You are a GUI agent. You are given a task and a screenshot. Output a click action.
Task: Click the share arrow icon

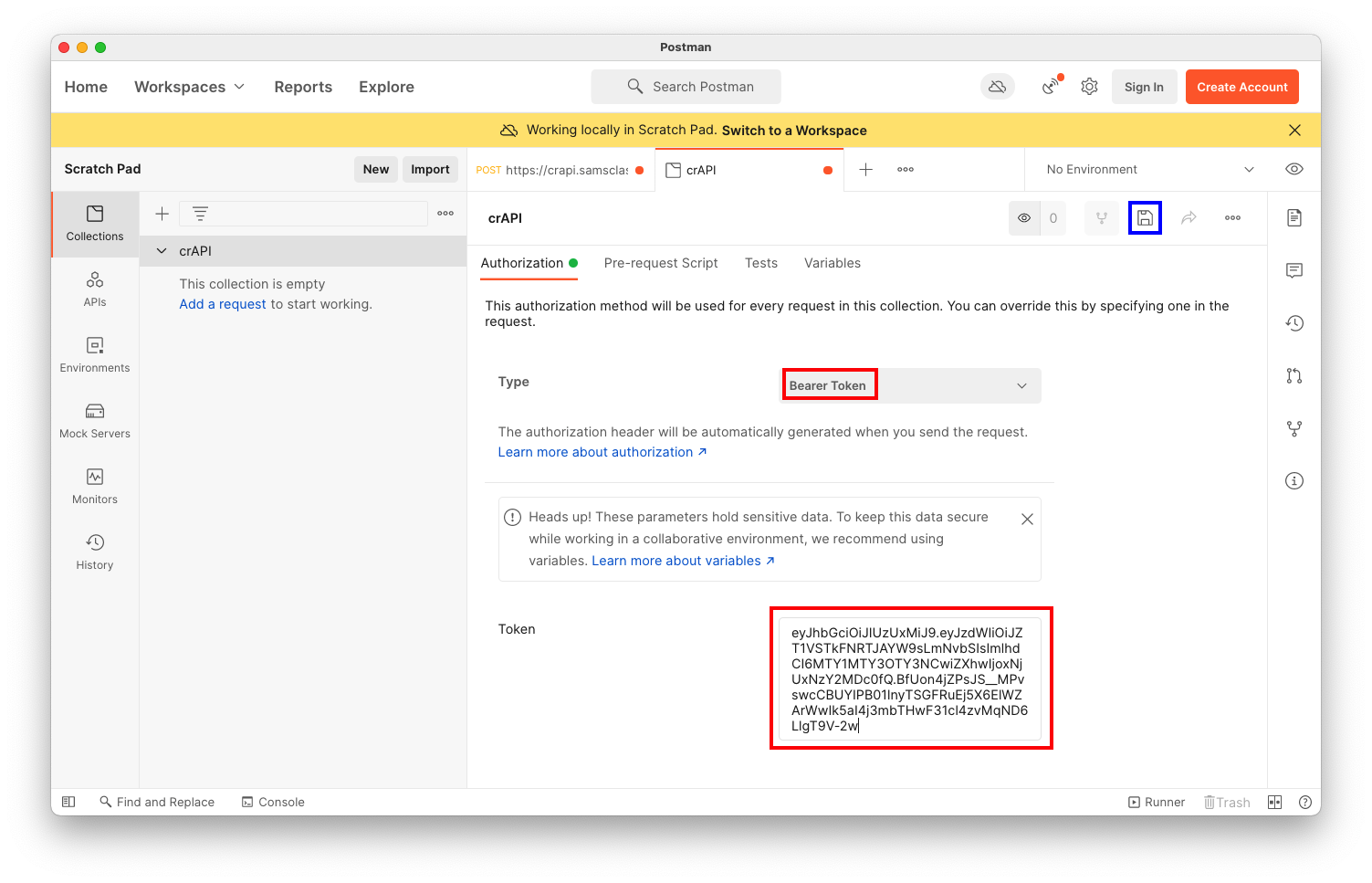[x=1189, y=218]
